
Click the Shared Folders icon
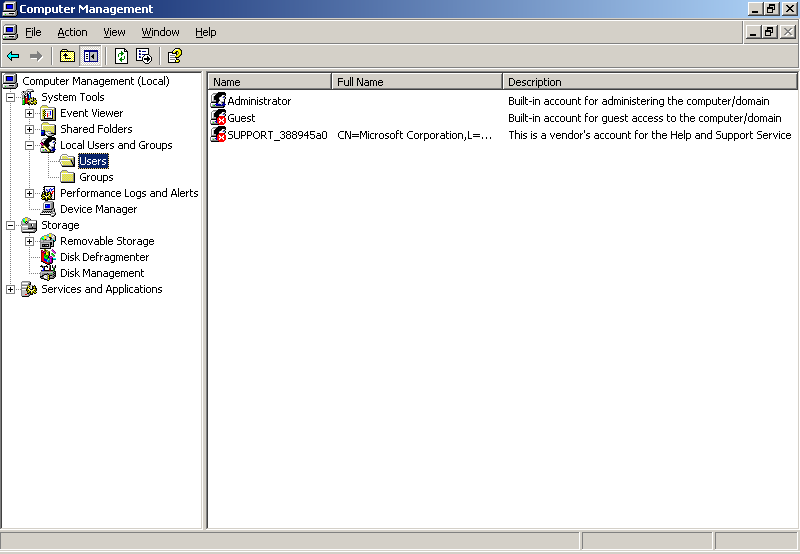[48, 129]
